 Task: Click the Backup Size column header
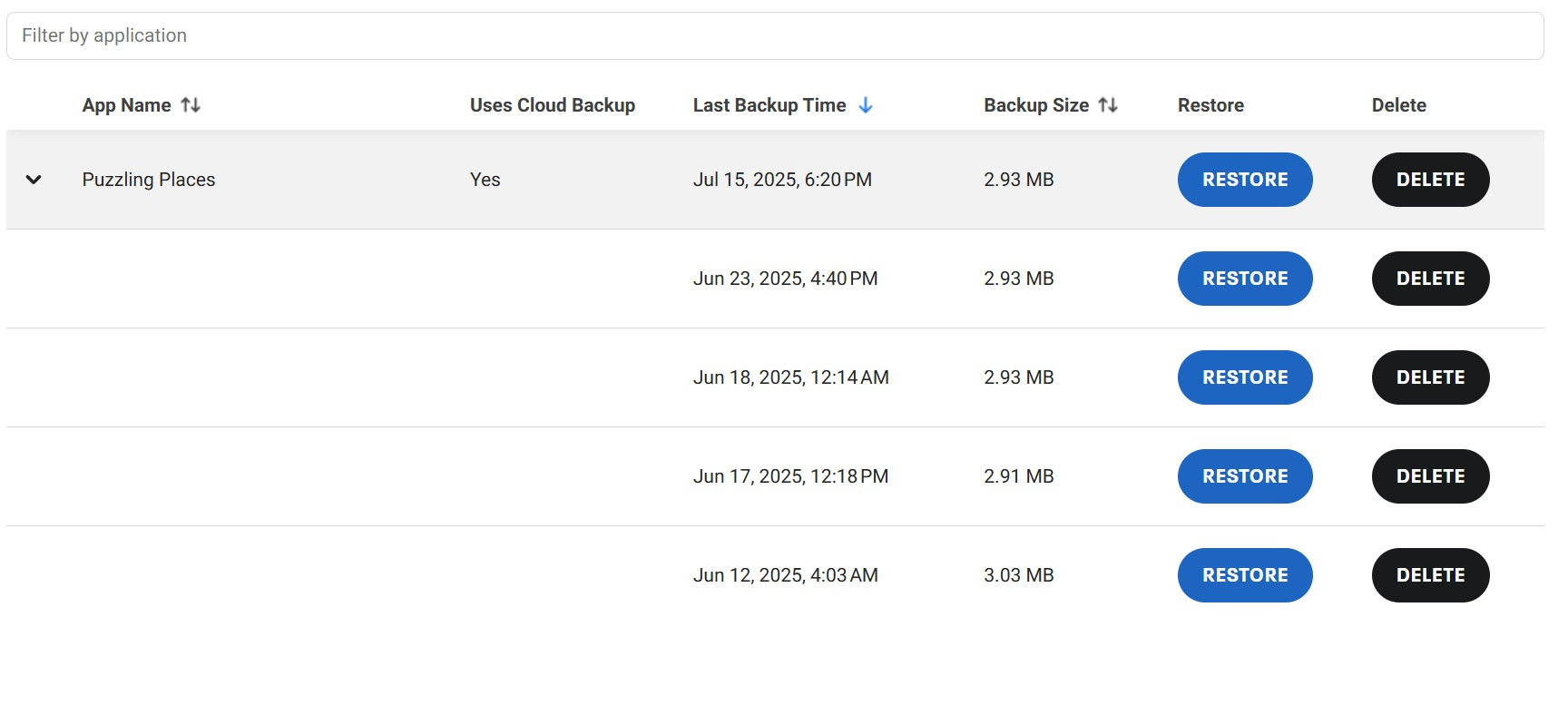pos(1035,105)
